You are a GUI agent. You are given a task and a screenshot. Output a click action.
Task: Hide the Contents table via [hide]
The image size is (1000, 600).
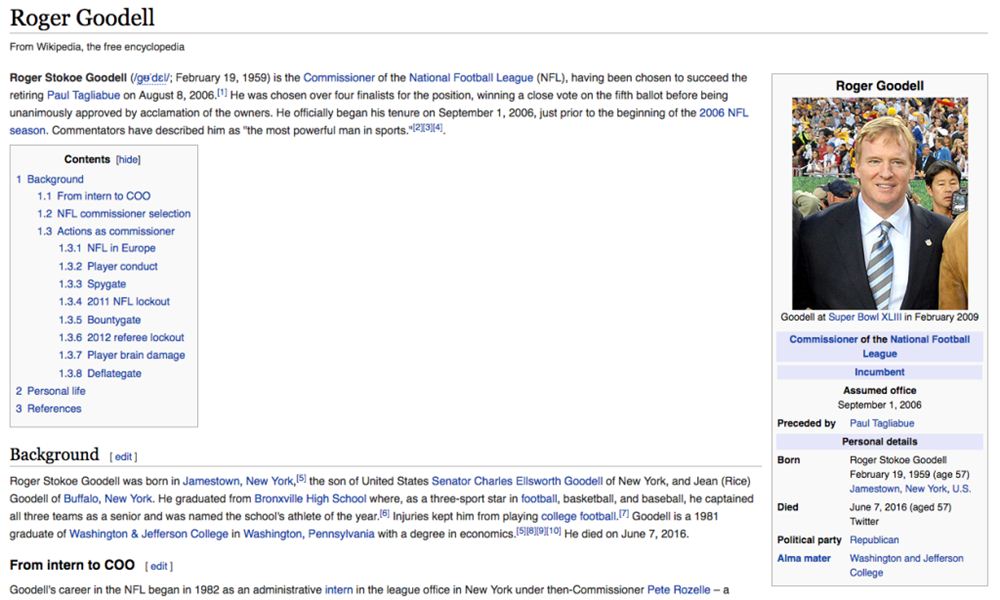pyautogui.click(x=128, y=159)
